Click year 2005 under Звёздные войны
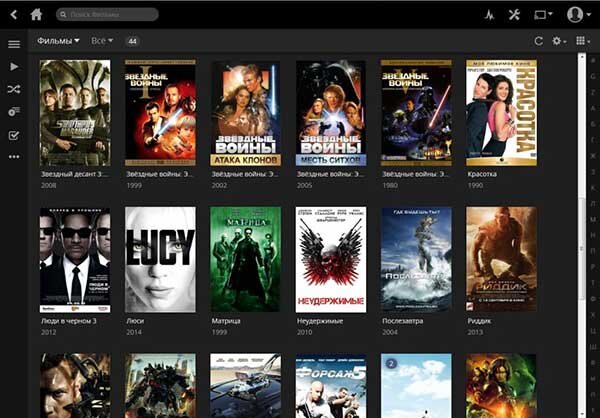This screenshot has height=418, width=600. click(x=305, y=186)
